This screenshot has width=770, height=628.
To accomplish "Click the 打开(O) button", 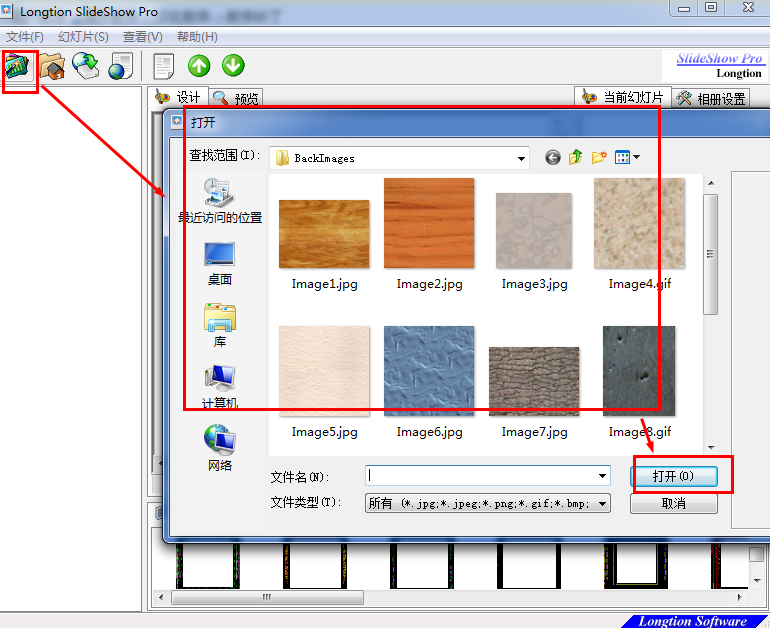I will point(674,476).
